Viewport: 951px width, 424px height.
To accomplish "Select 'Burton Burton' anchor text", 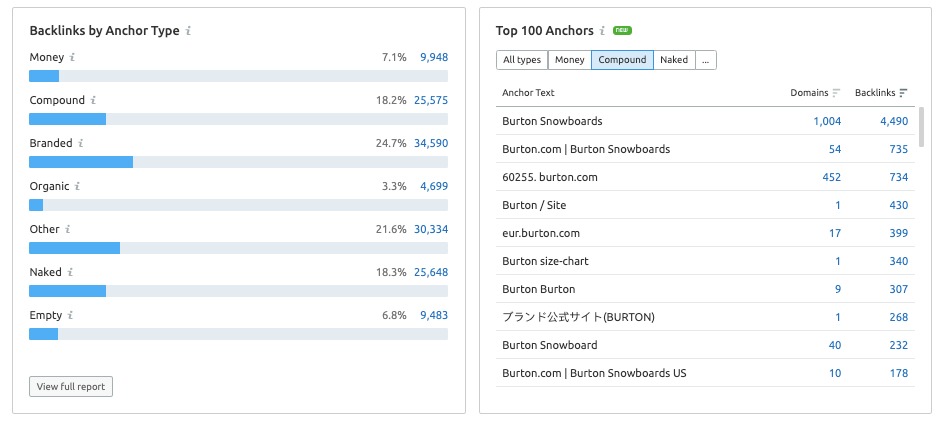I will 539,289.
